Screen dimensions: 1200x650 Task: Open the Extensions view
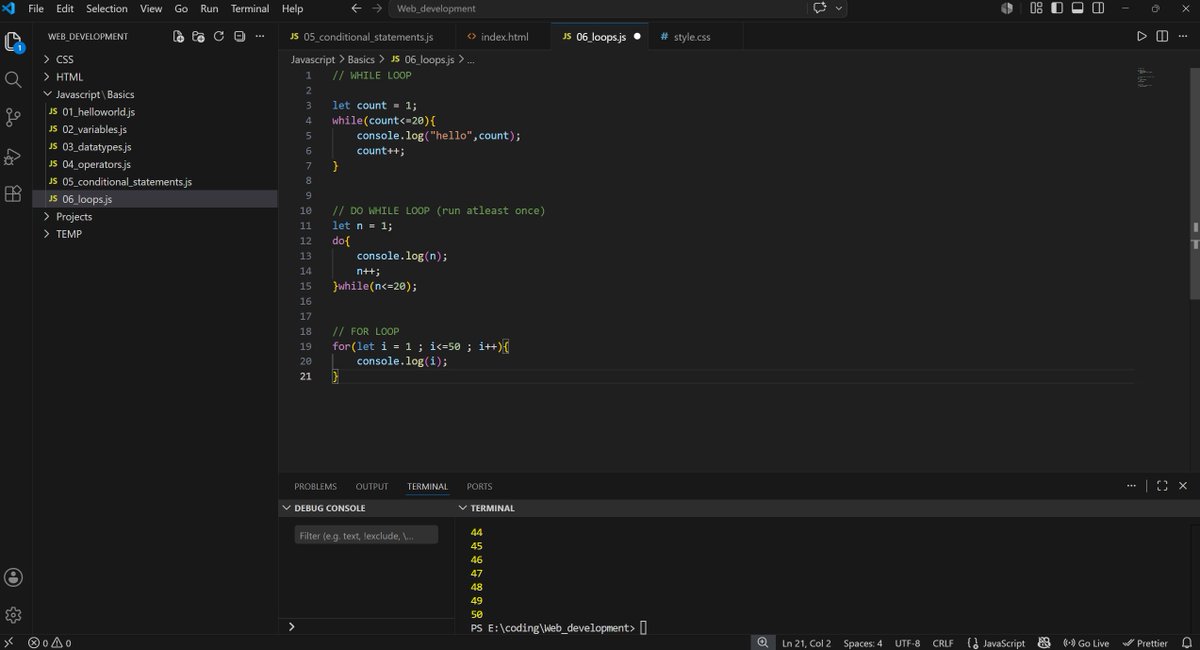click(x=13, y=194)
